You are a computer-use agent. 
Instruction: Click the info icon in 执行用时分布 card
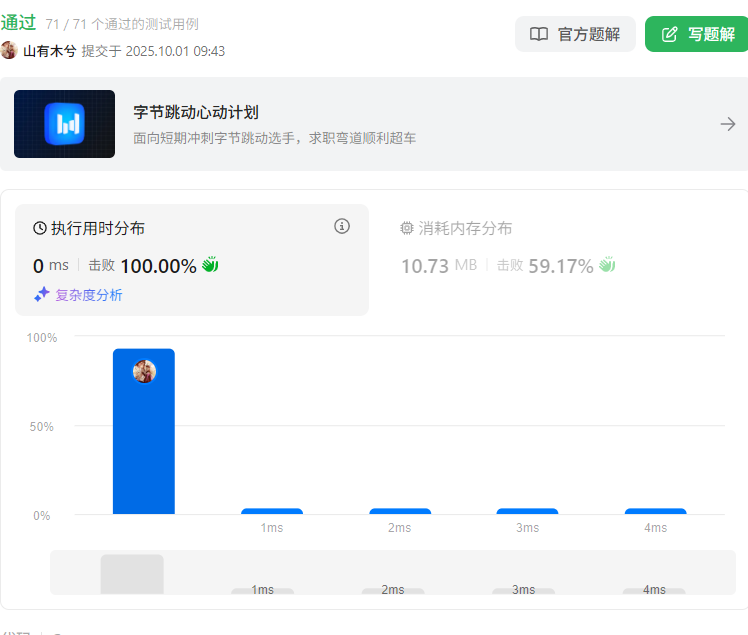click(342, 226)
